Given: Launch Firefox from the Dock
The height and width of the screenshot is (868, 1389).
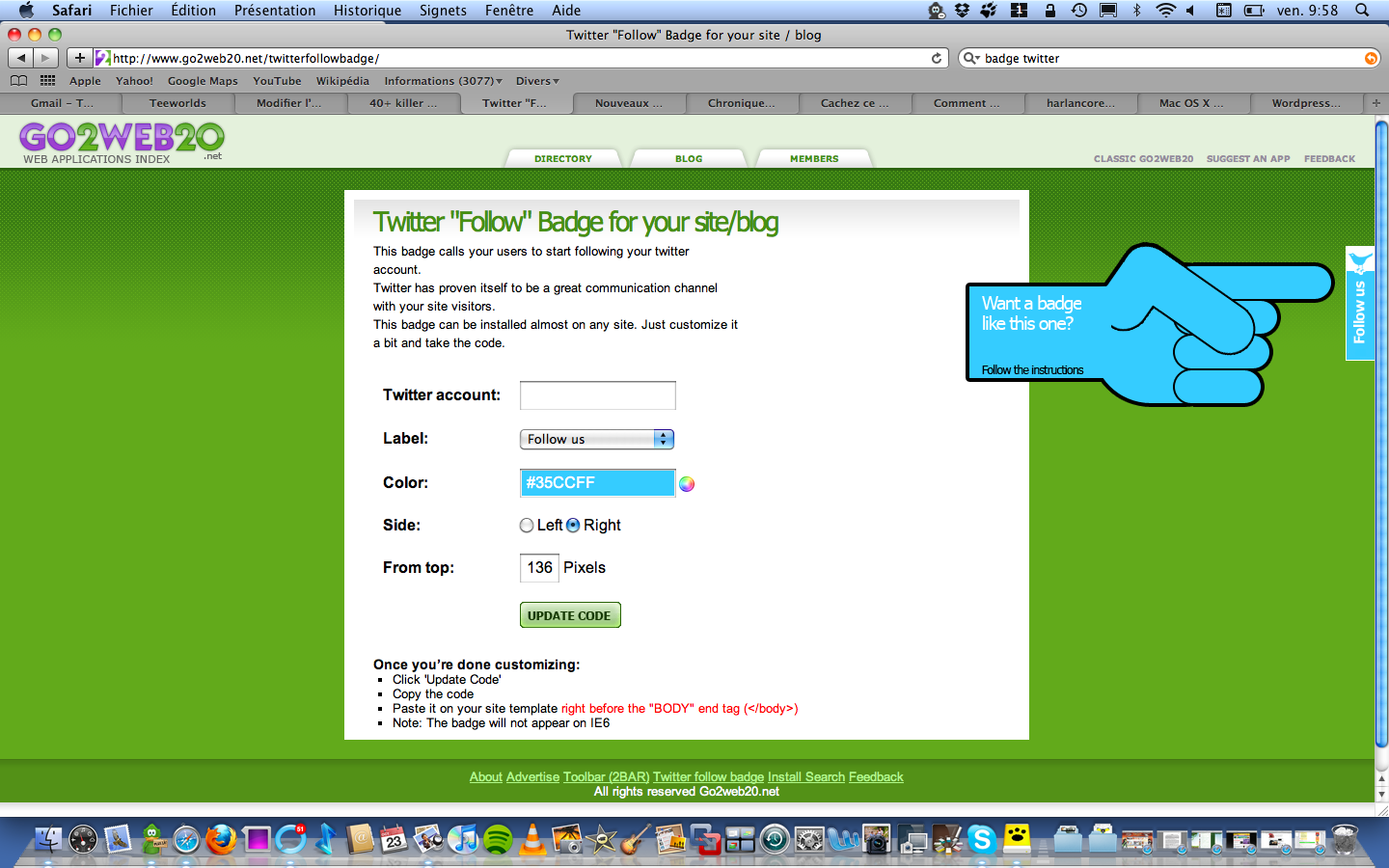Looking at the screenshot, I should (x=221, y=839).
